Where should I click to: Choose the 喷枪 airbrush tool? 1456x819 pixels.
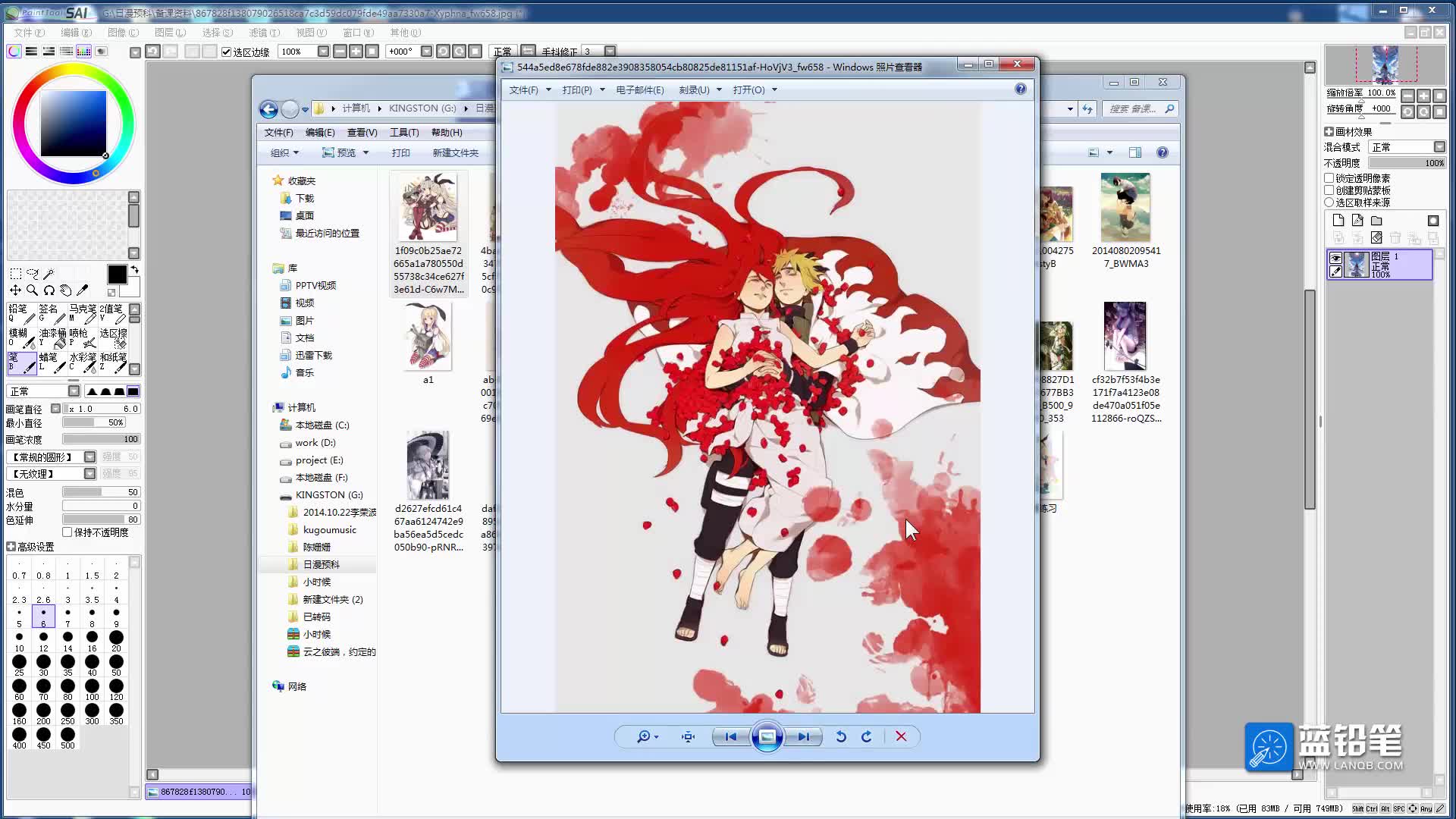click(x=83, y=339)
